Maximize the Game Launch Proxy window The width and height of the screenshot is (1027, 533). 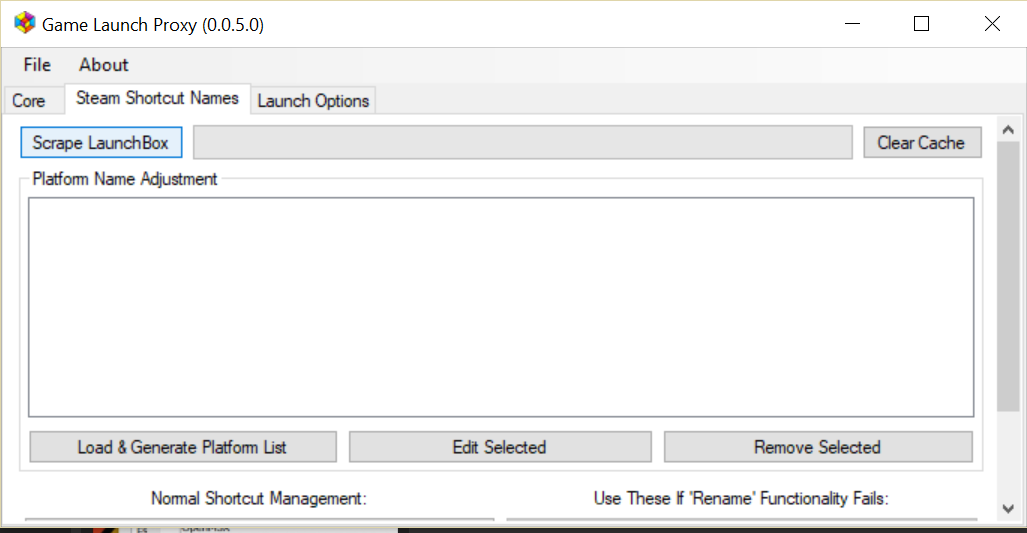click(922, 24)
